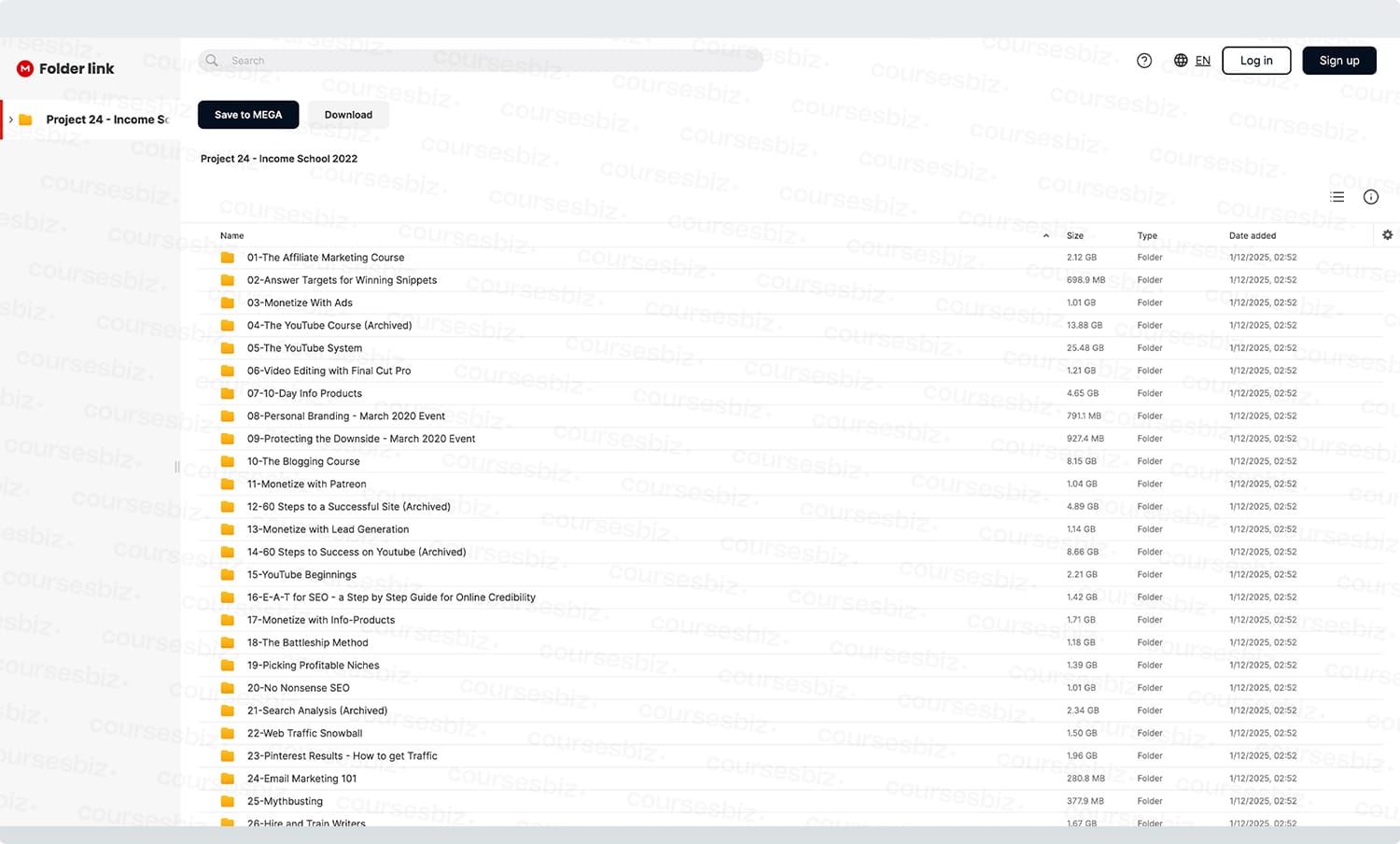The image size is (1400, 844).
Task: Sort by Size column header
Action: pos(1075,236)
